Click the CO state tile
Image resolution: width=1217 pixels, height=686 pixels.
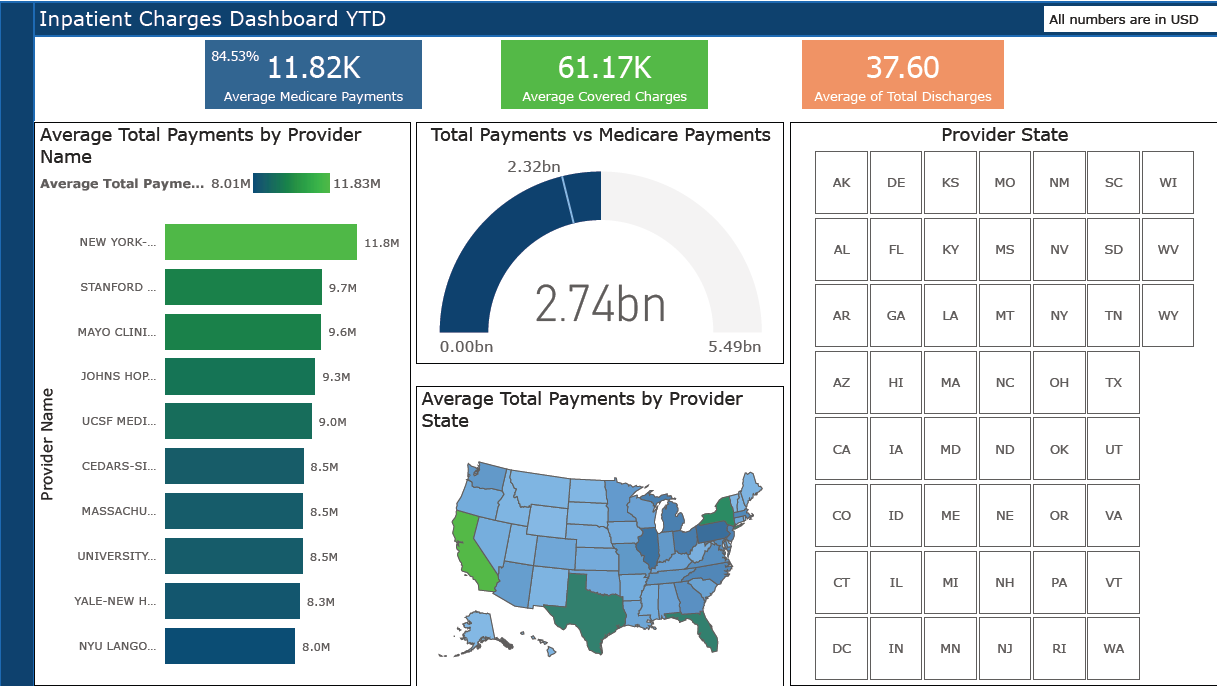tap(841, 515)
